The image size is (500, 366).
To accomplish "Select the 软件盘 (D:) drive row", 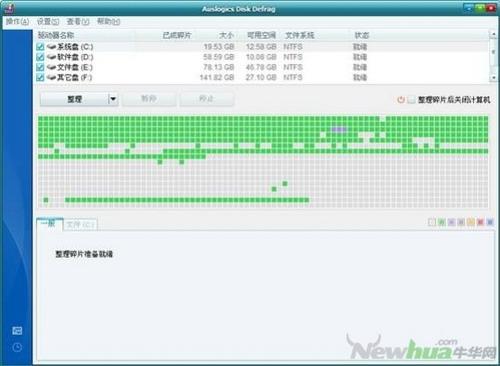I will pos(262,57).
